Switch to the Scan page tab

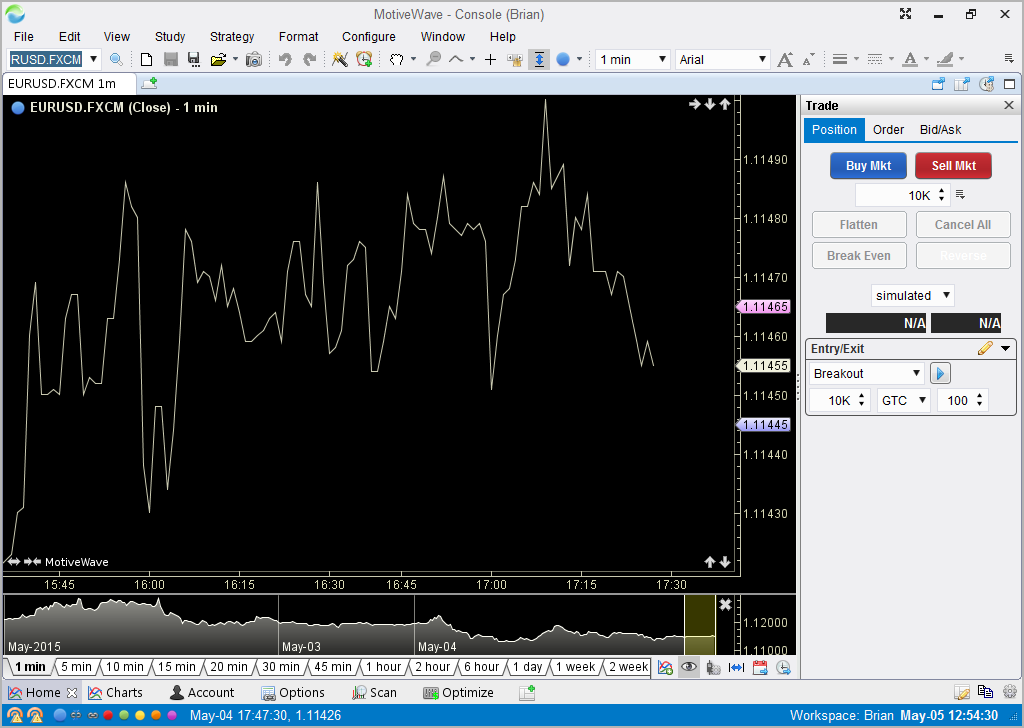coord(374,693)
